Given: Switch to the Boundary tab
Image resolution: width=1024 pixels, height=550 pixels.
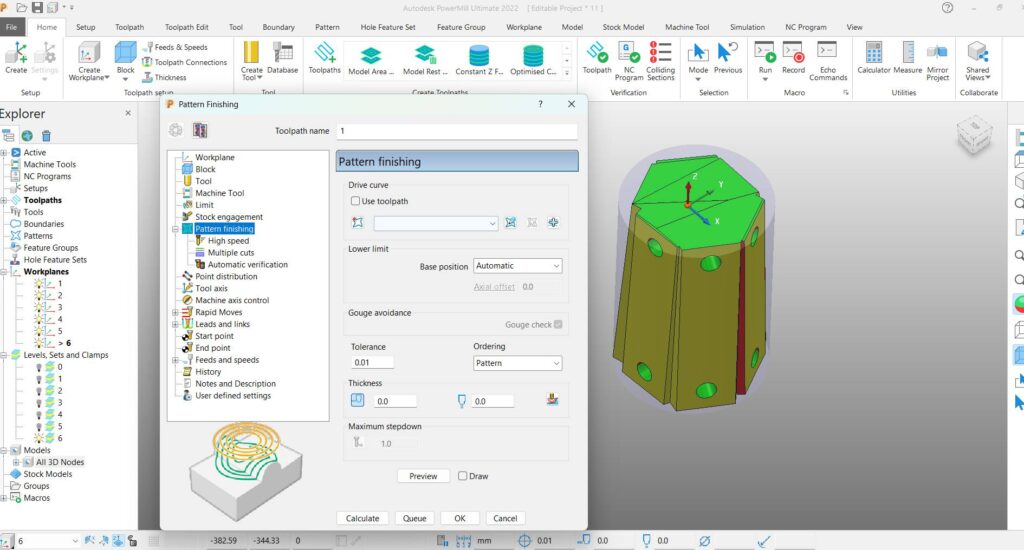Looking at the screenshot, I should [x=278, y=27].
